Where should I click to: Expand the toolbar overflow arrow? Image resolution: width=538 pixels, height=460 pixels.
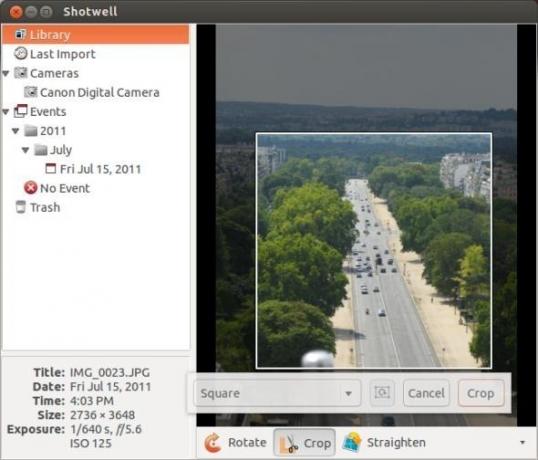click(x=522, y=443)
